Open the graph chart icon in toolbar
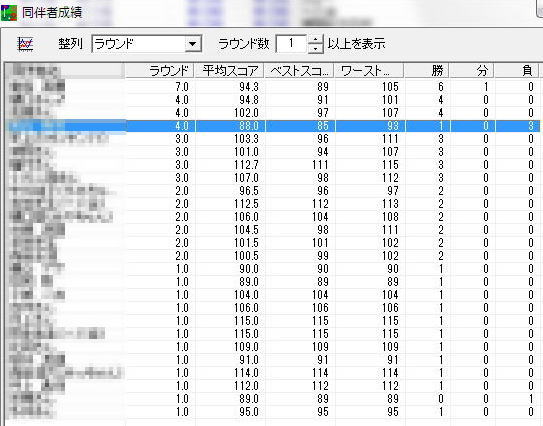 pos(25,44)
